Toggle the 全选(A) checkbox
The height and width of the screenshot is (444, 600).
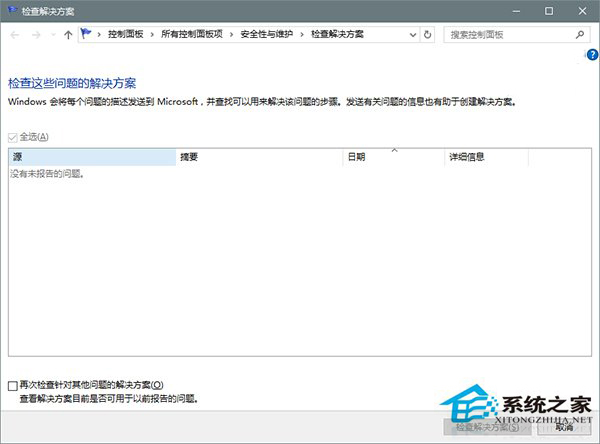pyautogui.click(x=13, y=137)
